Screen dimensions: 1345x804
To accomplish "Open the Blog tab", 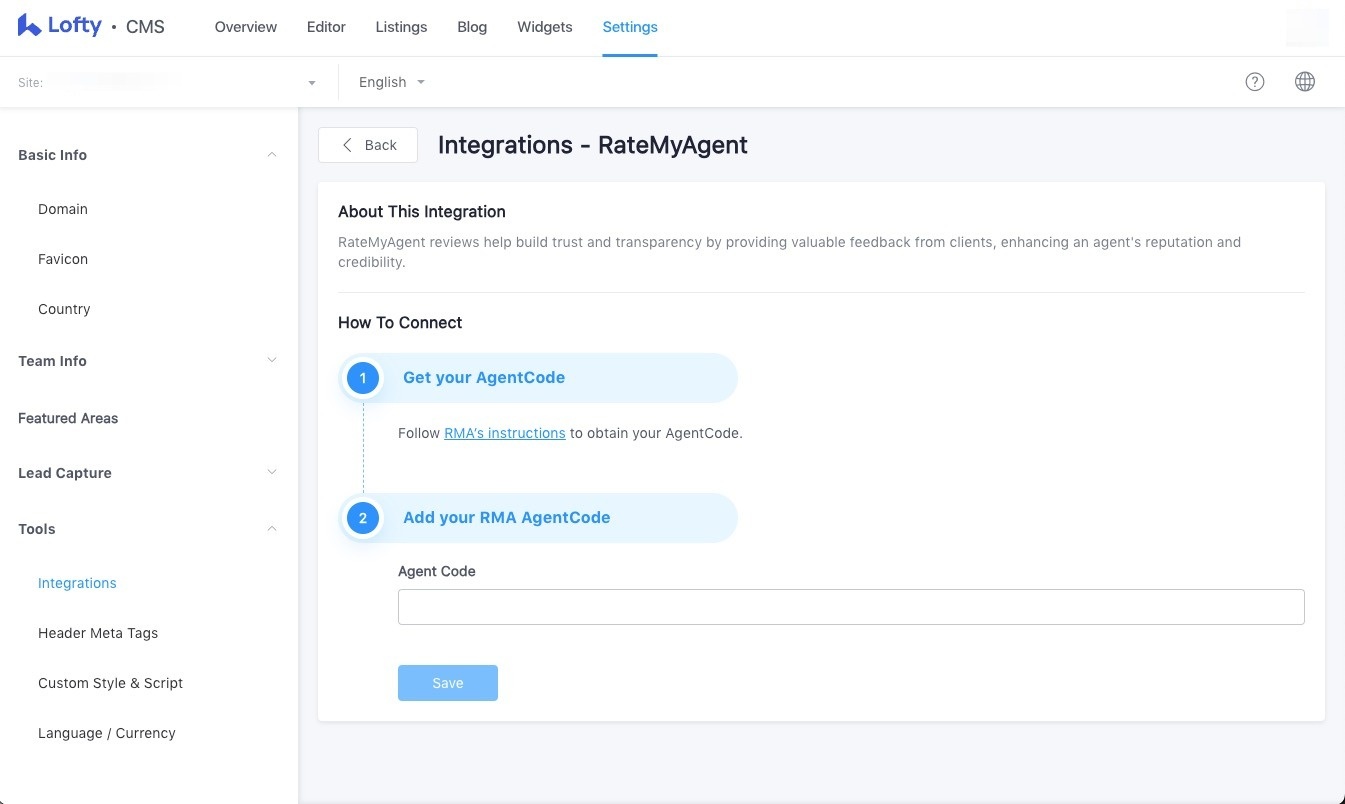I will click(472, 27).
